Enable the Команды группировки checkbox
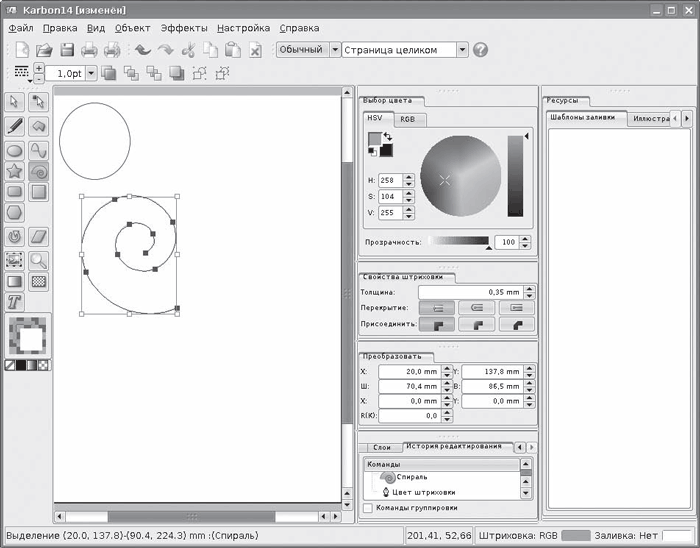Screen dimensions: 700x548 point(368,508)
